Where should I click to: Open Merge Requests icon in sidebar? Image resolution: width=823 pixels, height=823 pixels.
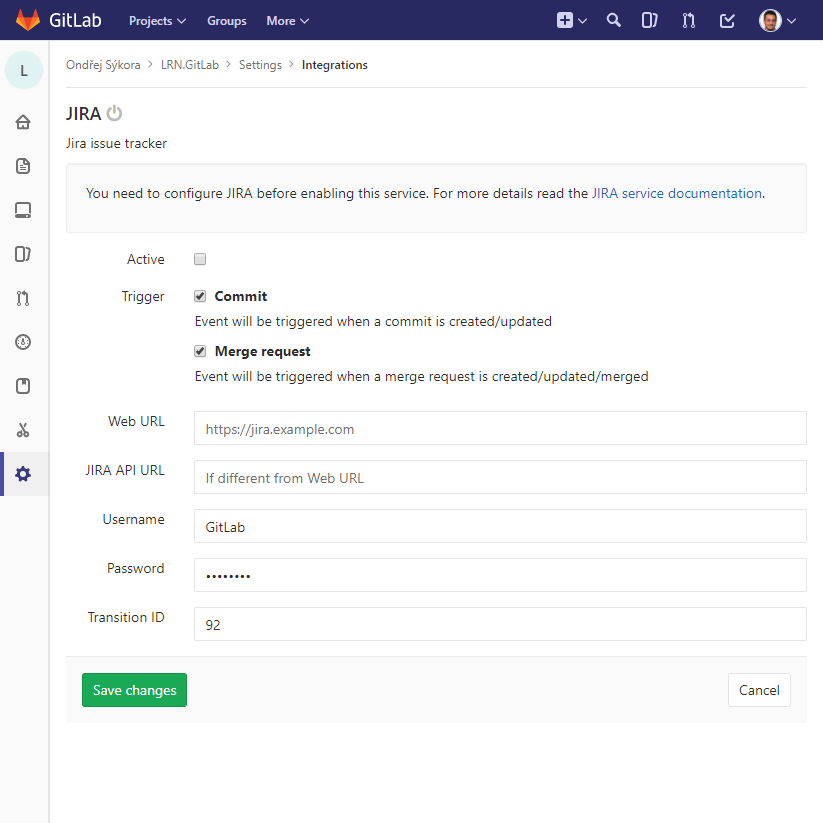coord(23,298)
